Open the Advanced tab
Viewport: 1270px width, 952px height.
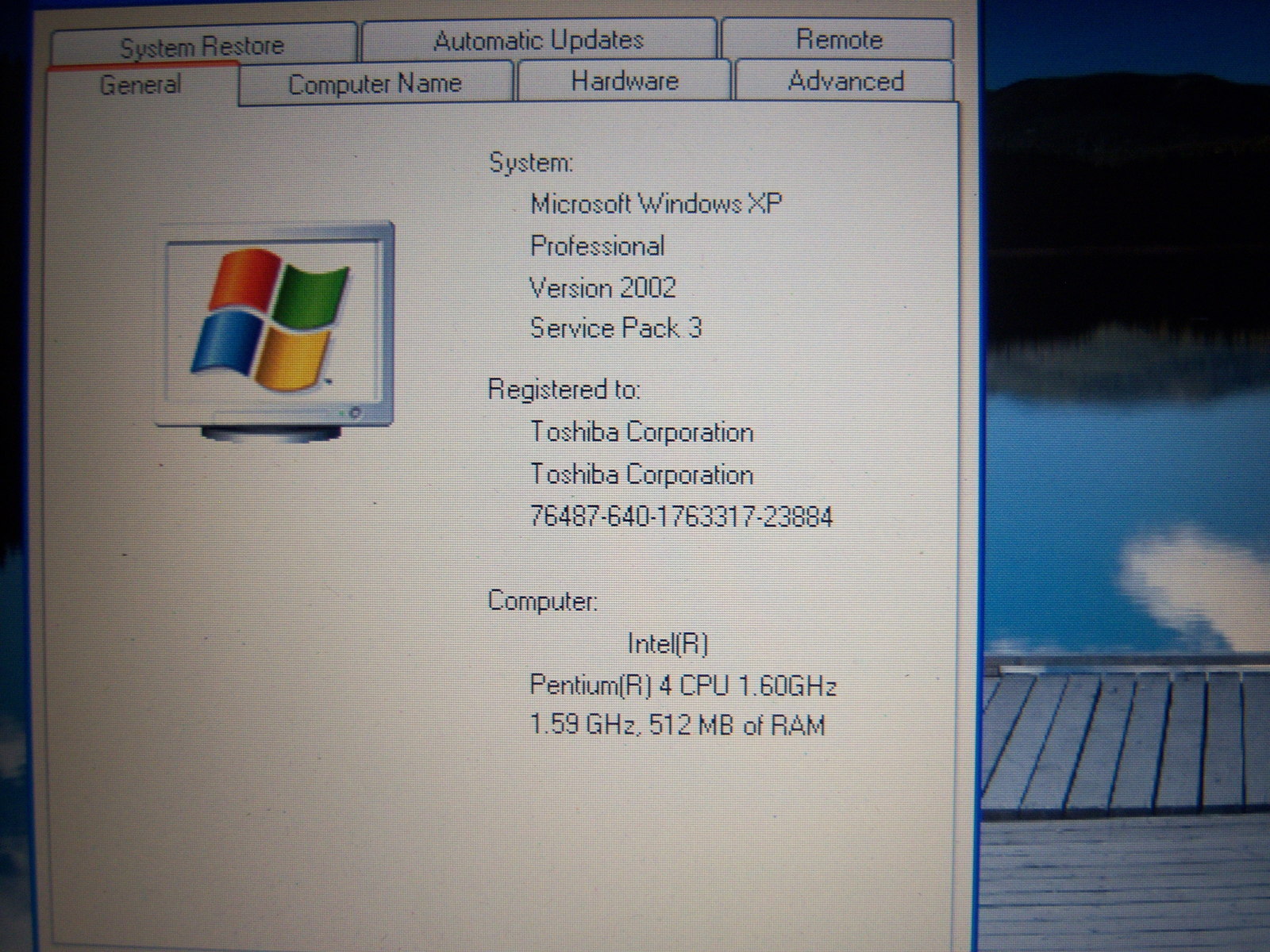coord(845,81)
